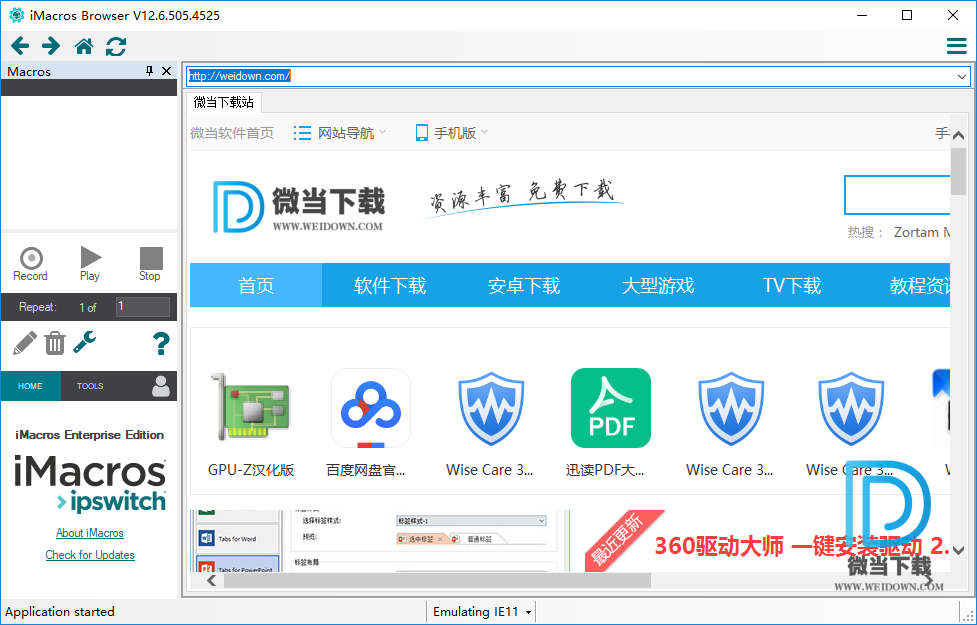Image resolution: width=977 pixels, height=625 pixels.
Task: Open the 360驱动大师 headline link
Action: (802, 546)
